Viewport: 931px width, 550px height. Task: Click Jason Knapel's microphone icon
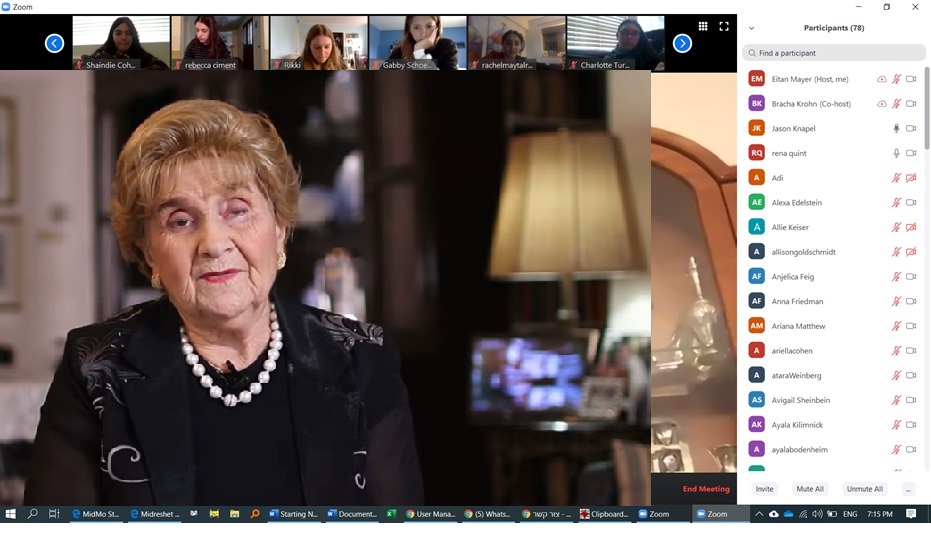(x=896, y=129)
